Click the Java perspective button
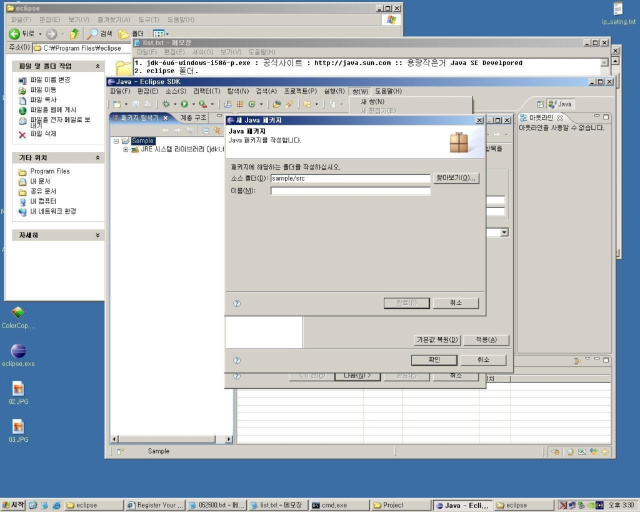Screen dimensions: 640x512 point(560,105)
